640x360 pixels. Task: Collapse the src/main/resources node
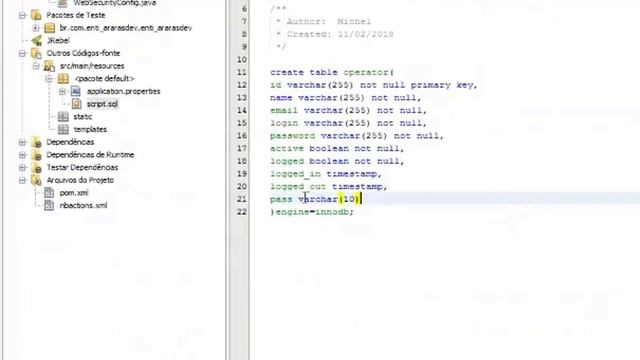click(x=36, y=66)
